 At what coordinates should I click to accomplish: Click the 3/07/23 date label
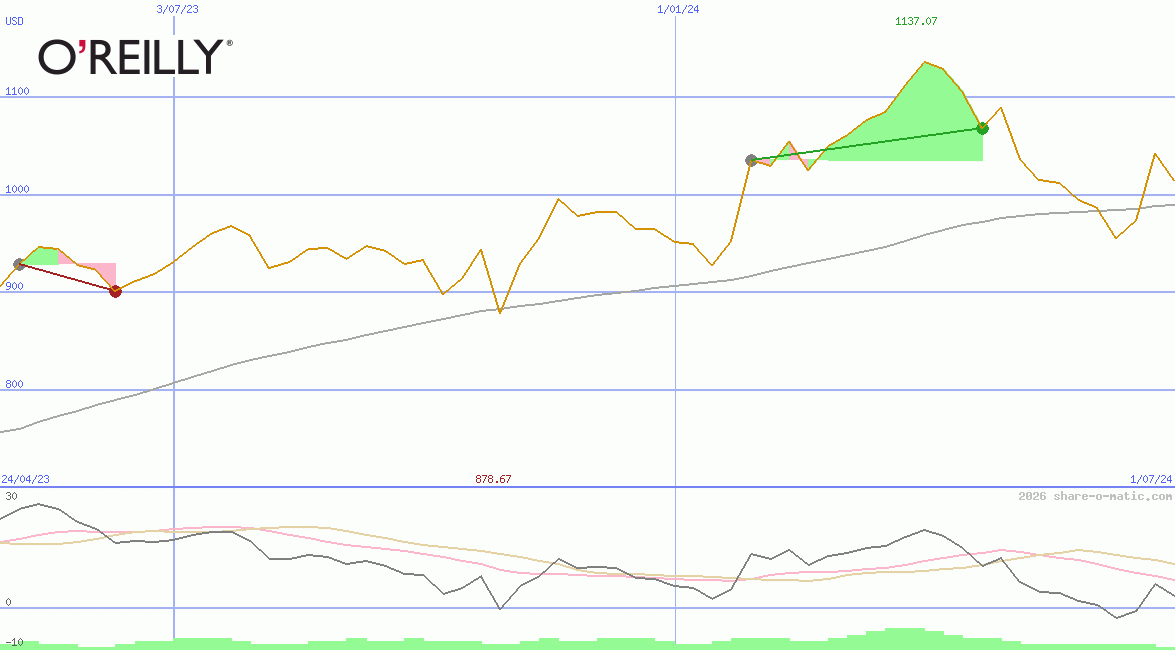[x=178, y=9]
